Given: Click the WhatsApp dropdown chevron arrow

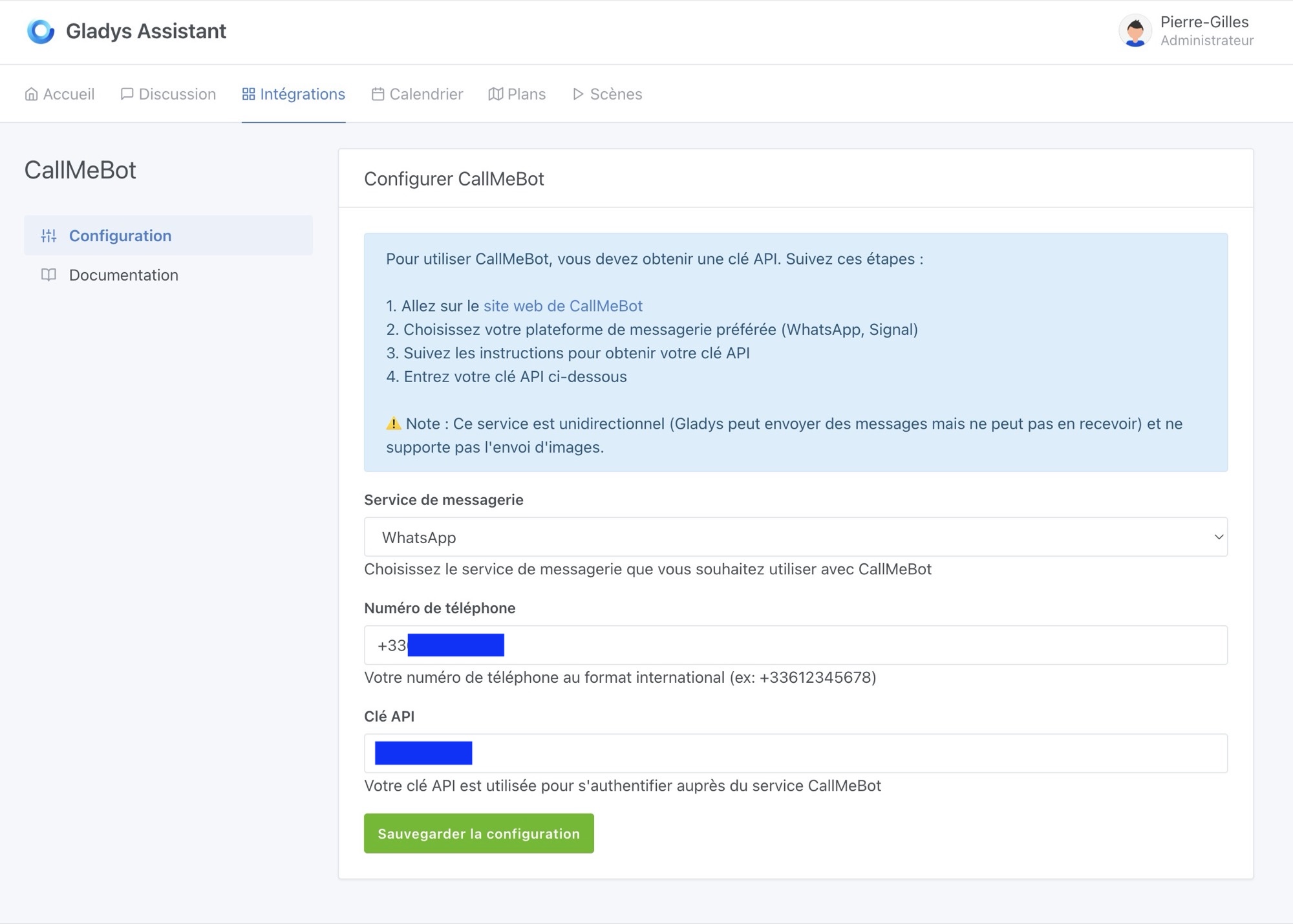Looking at the screenshot, I should [x=1218, y=537].
